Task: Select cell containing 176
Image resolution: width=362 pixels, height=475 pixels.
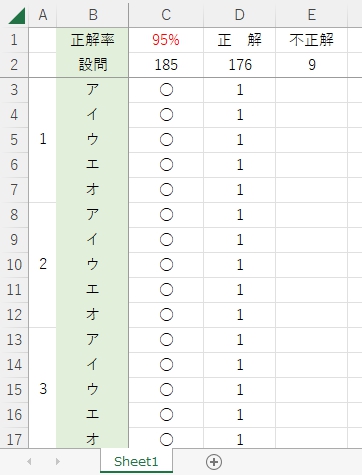Action: click(239, 65)
